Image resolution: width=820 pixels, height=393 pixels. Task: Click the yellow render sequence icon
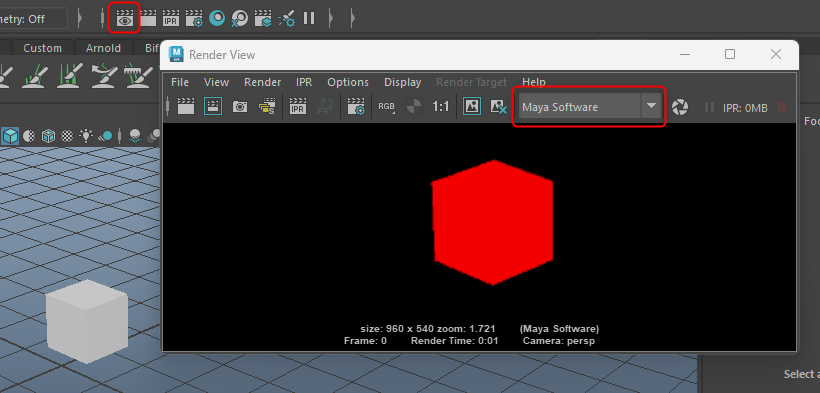pyautogui.click(x=267, y=106)
